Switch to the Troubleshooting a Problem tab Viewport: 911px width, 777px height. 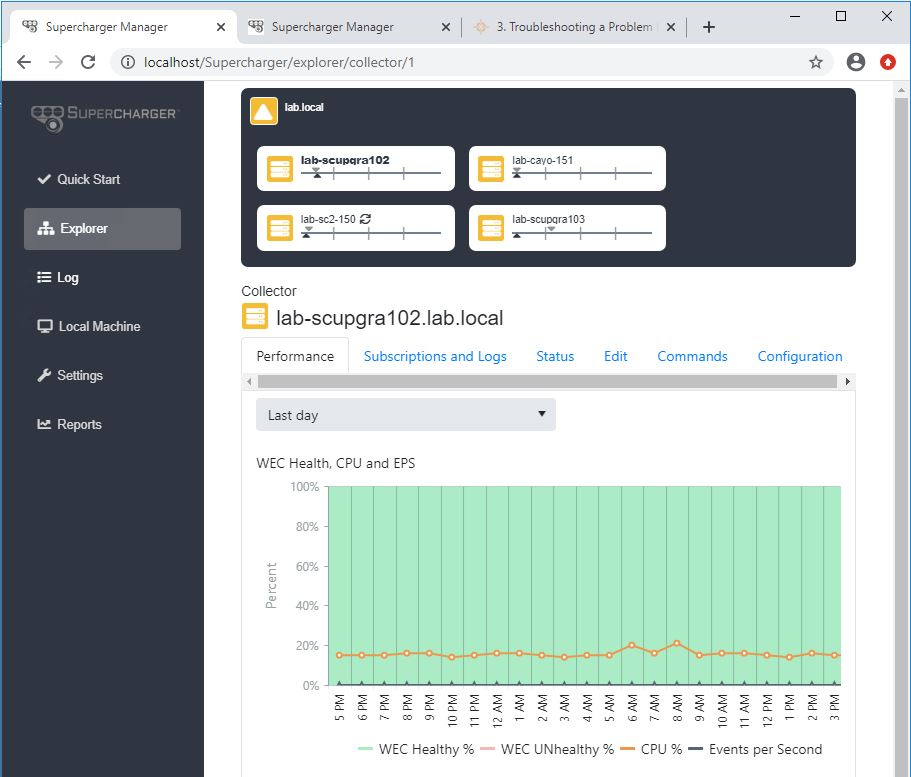573,27
